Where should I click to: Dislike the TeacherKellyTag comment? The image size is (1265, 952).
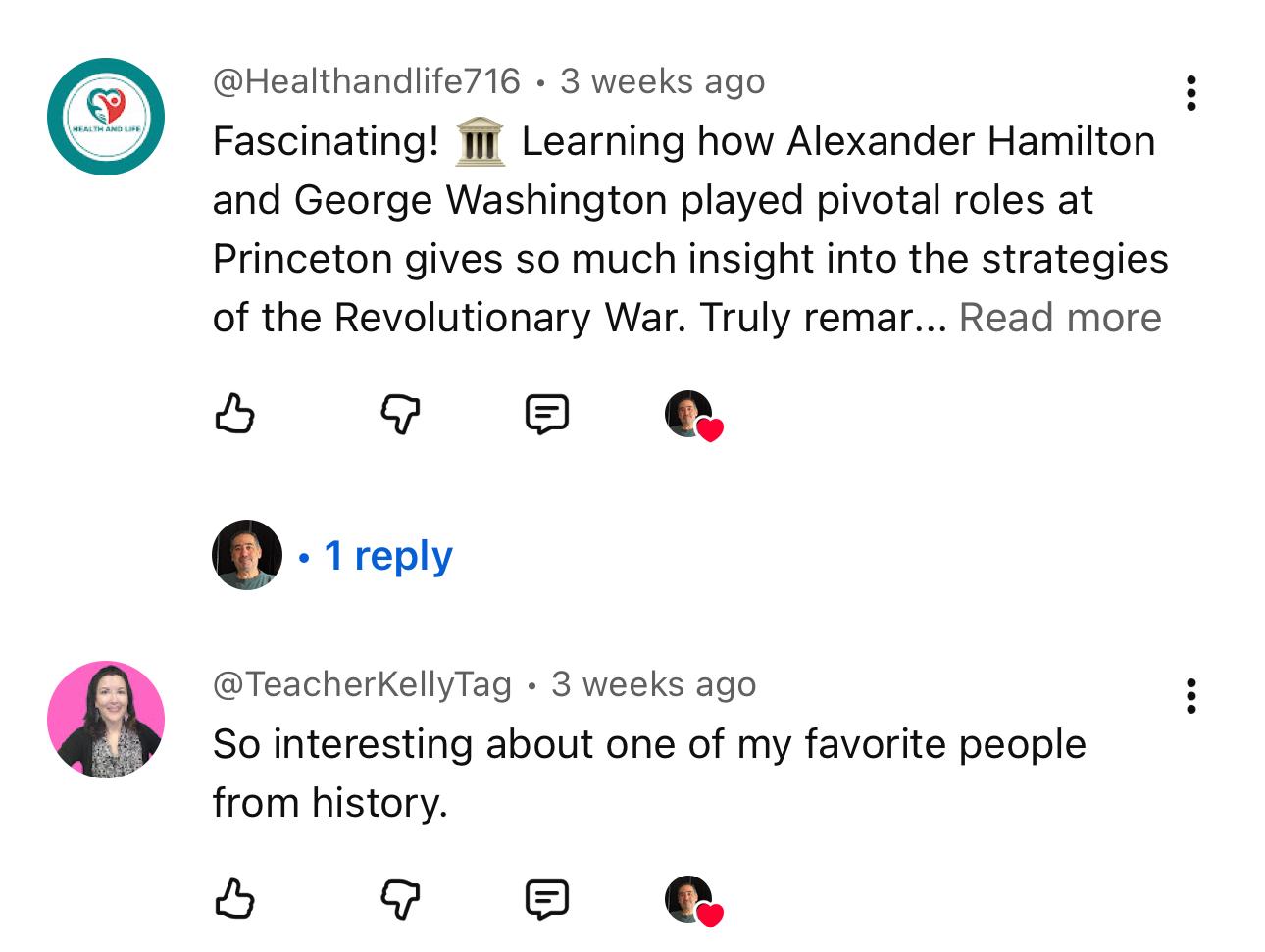click(x=400, y=898)
